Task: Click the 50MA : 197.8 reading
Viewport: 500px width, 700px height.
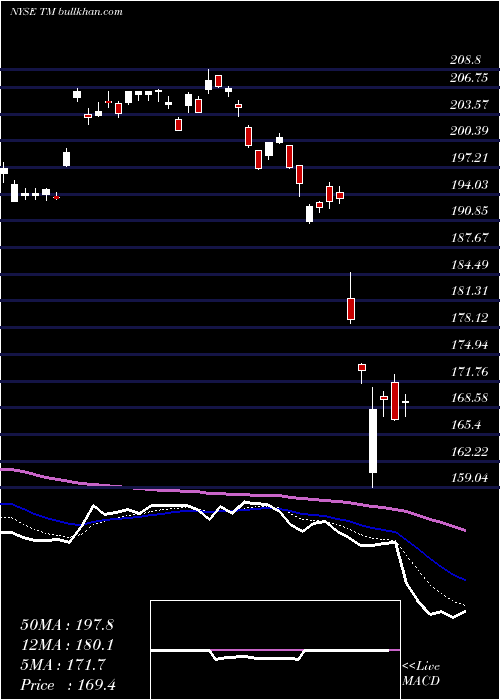Action: [x=67, y=625]
